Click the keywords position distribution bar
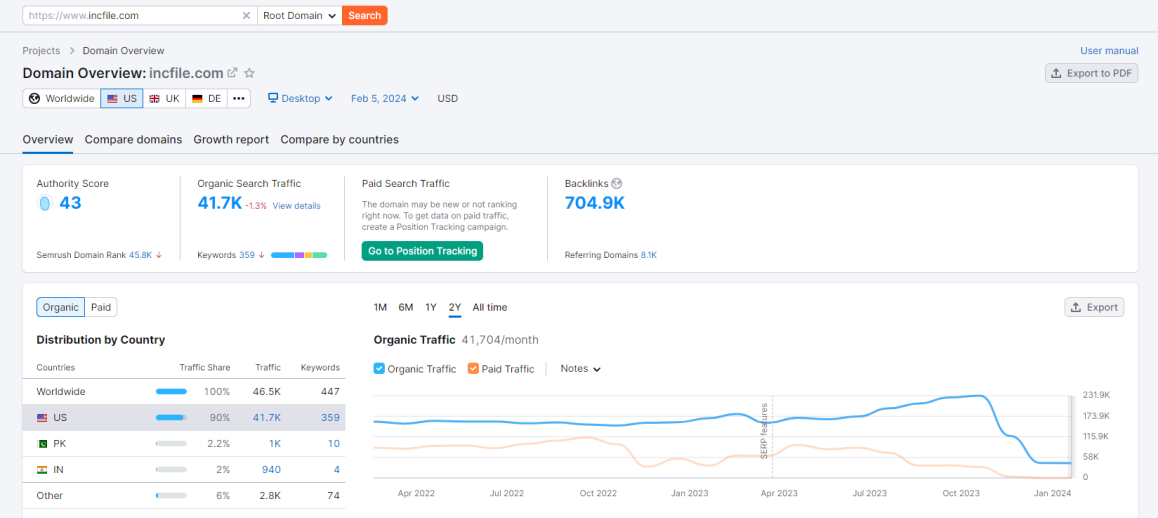 tap(299, 255)
